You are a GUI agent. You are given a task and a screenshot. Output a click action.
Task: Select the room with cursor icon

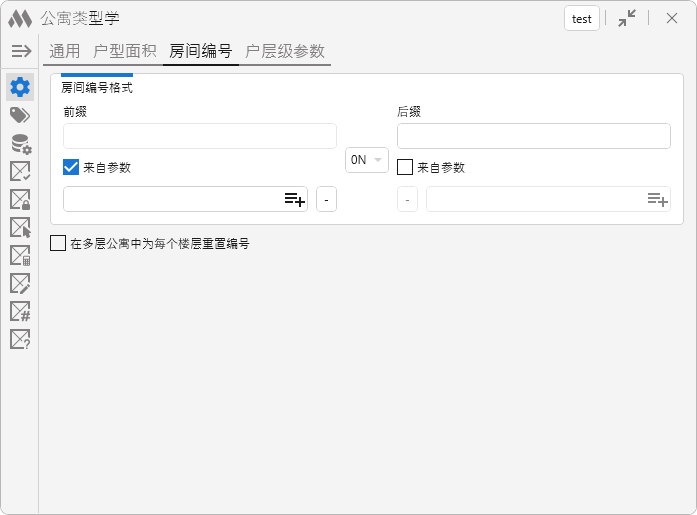20,228
